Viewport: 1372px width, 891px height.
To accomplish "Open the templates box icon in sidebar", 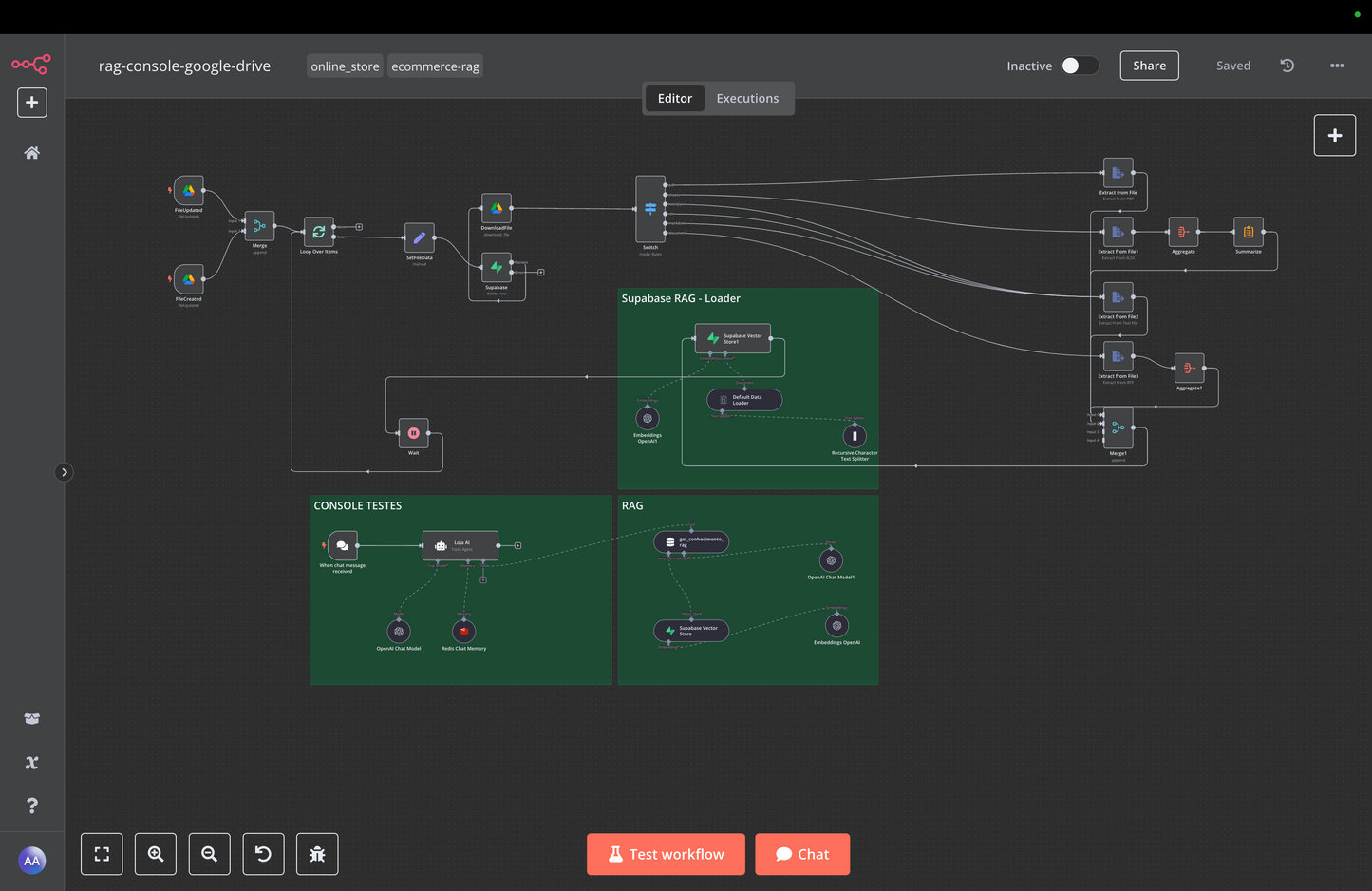I will 31,719.
